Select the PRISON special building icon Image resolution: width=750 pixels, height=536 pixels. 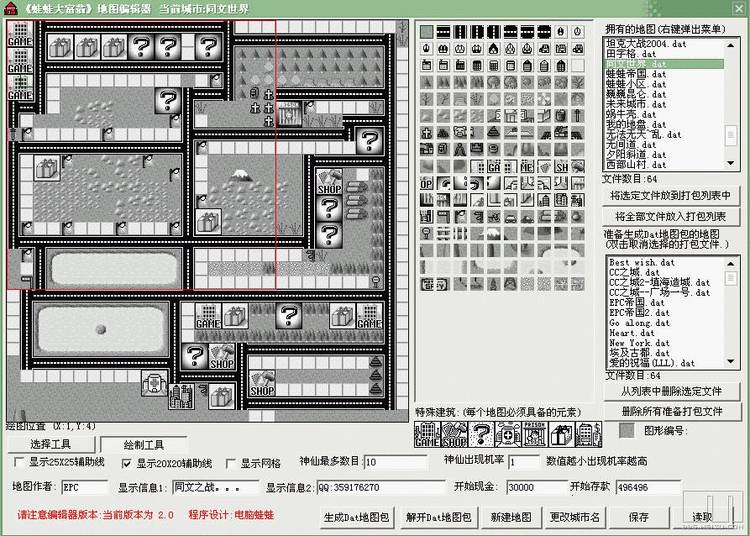click(x=535, y=435)
